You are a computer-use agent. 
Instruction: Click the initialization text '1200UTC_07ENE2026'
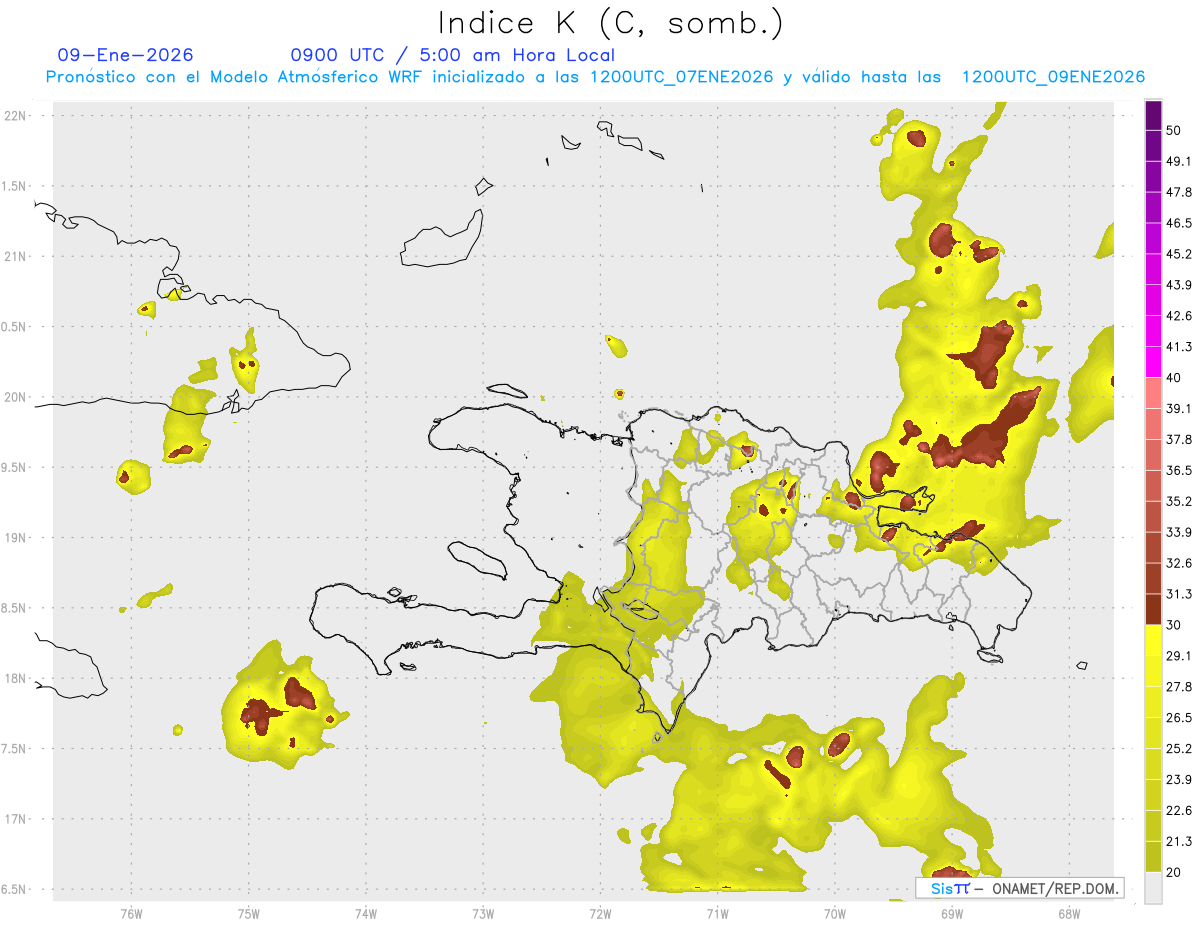681,77
